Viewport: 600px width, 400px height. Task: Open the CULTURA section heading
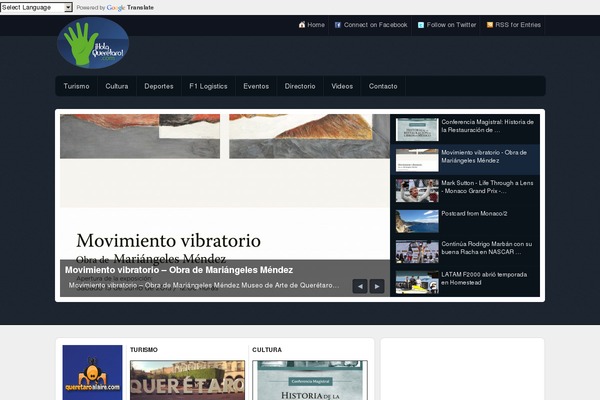click(x=267, y=350)
